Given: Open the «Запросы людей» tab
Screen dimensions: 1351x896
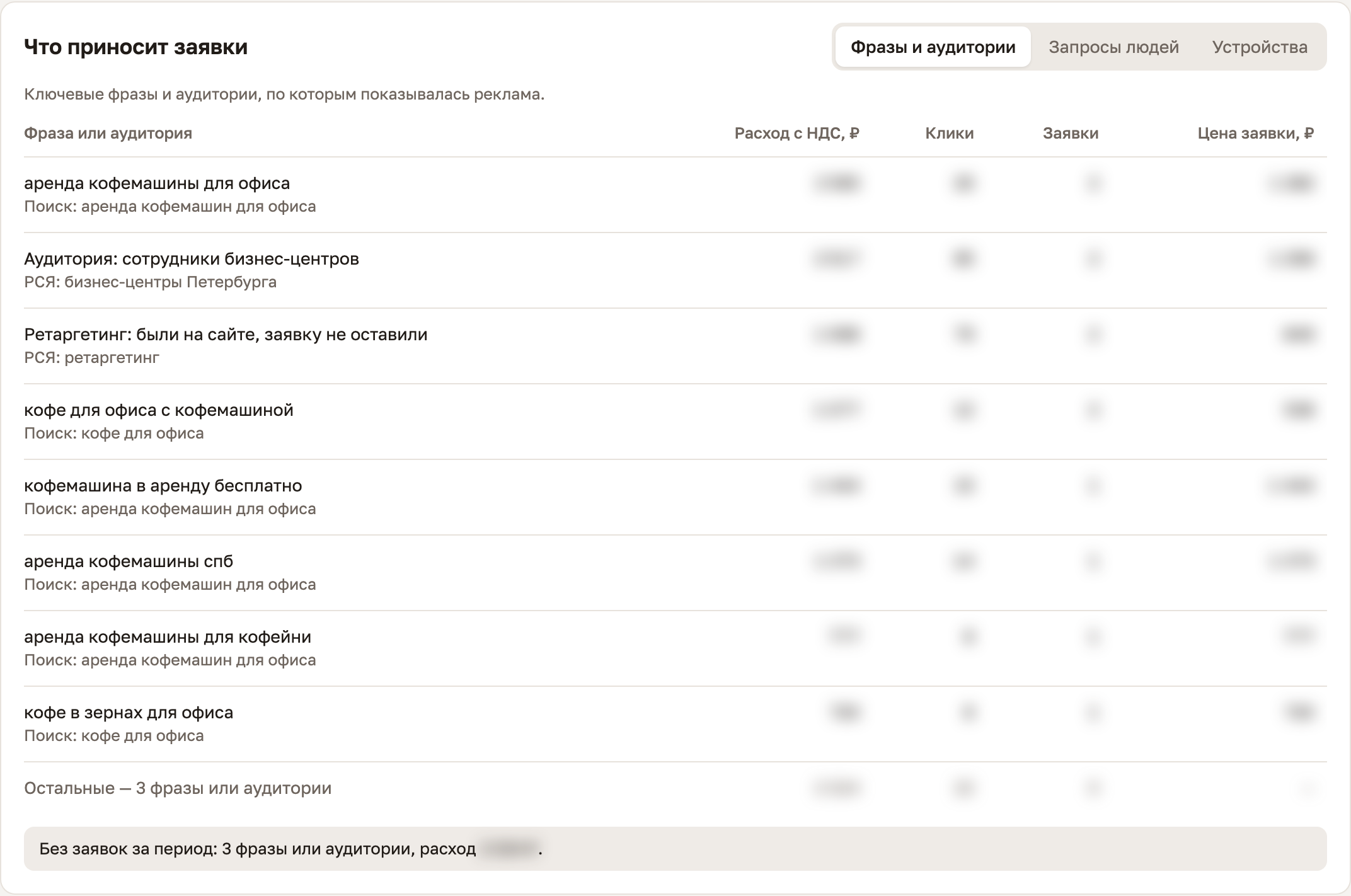Looking at the screenshot, I should tap(1113, 47).
